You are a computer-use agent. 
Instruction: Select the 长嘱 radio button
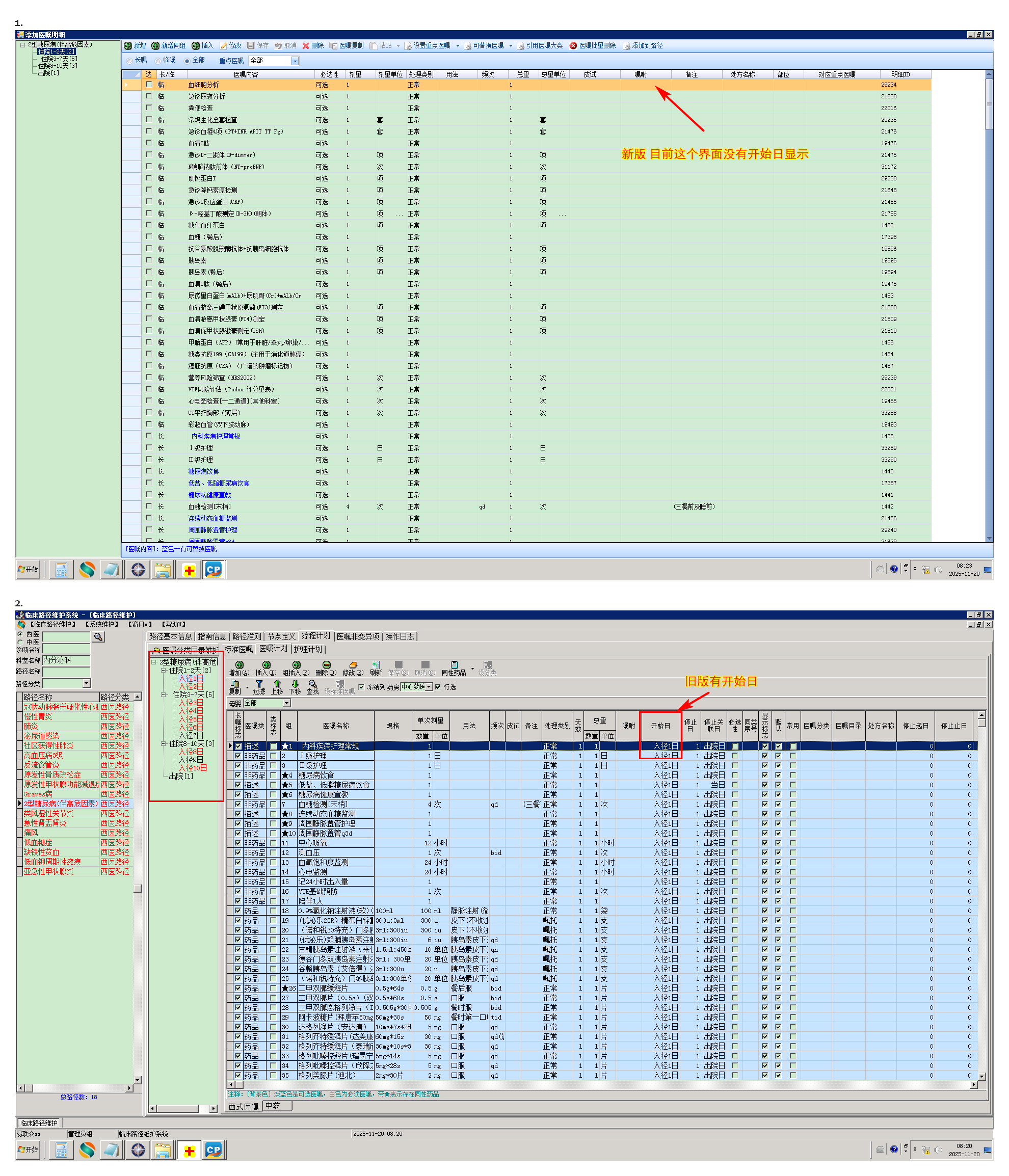[129, 61]
